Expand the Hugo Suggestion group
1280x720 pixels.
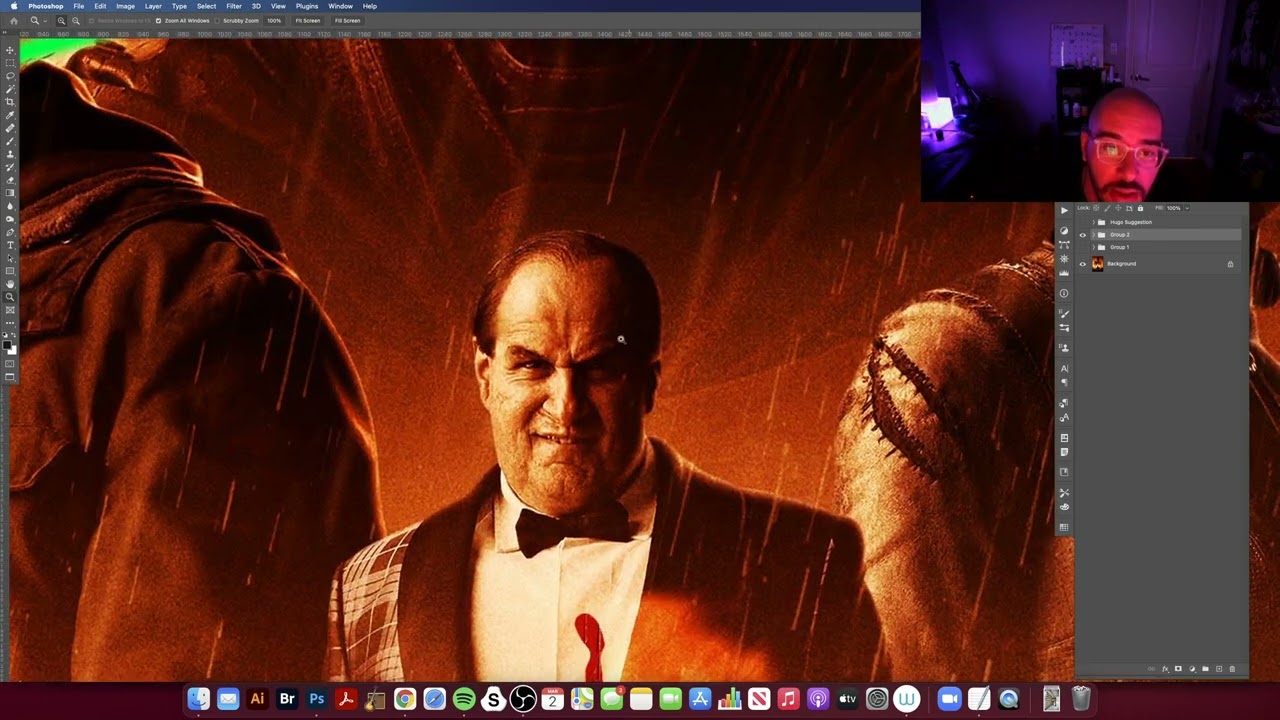click(x=1094, y=222)
